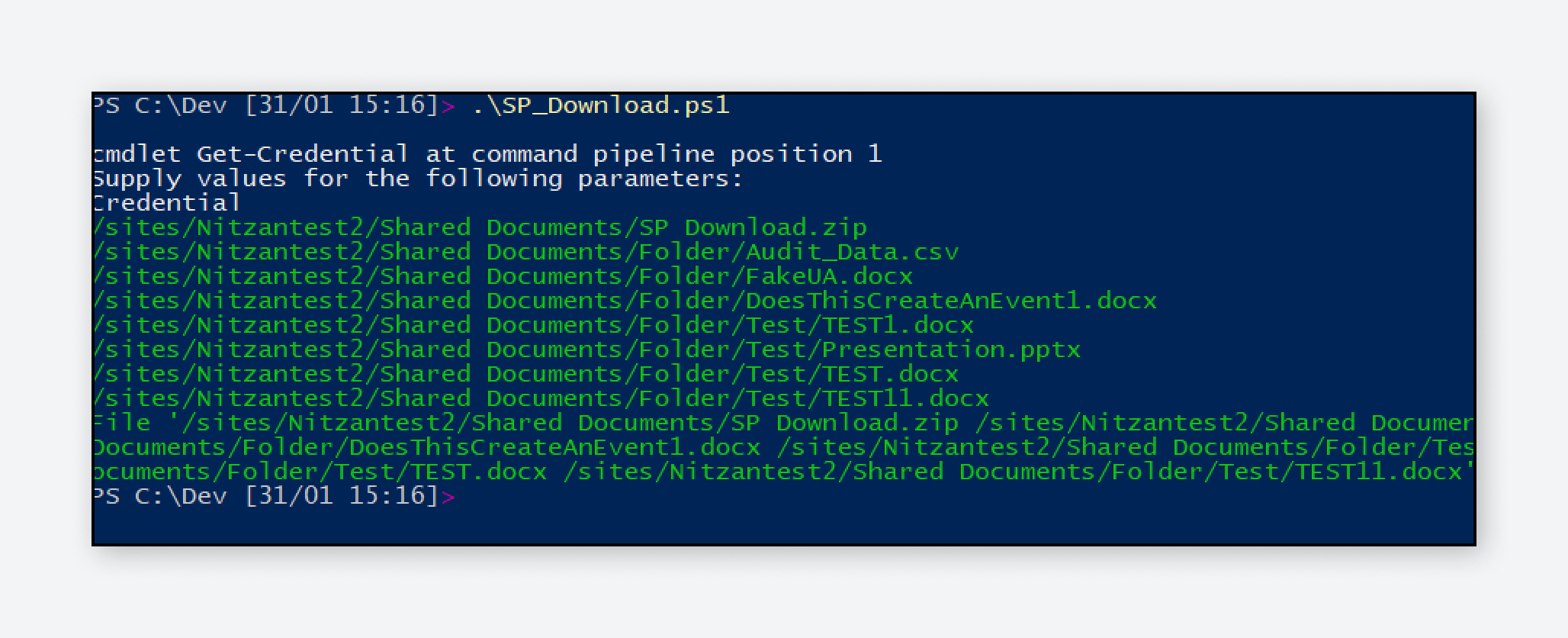The width and height of the screenshot is (1568, 638).
Task: Click the wrapped line beginning with ocuments/Folder/Test/TEST.docx
Action: pyautogui.click(x=320, y=472)
